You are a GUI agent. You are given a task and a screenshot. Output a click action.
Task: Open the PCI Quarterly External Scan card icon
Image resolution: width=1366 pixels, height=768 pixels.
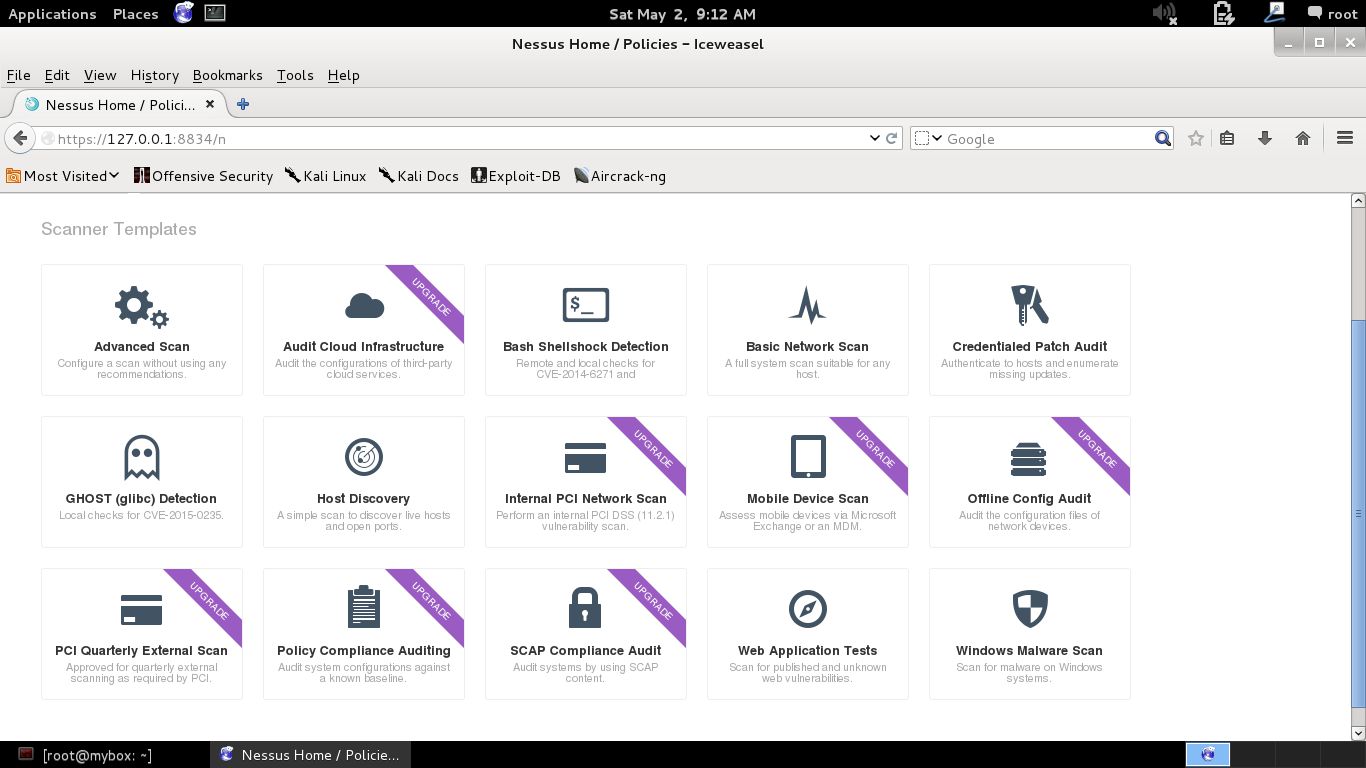142,610
